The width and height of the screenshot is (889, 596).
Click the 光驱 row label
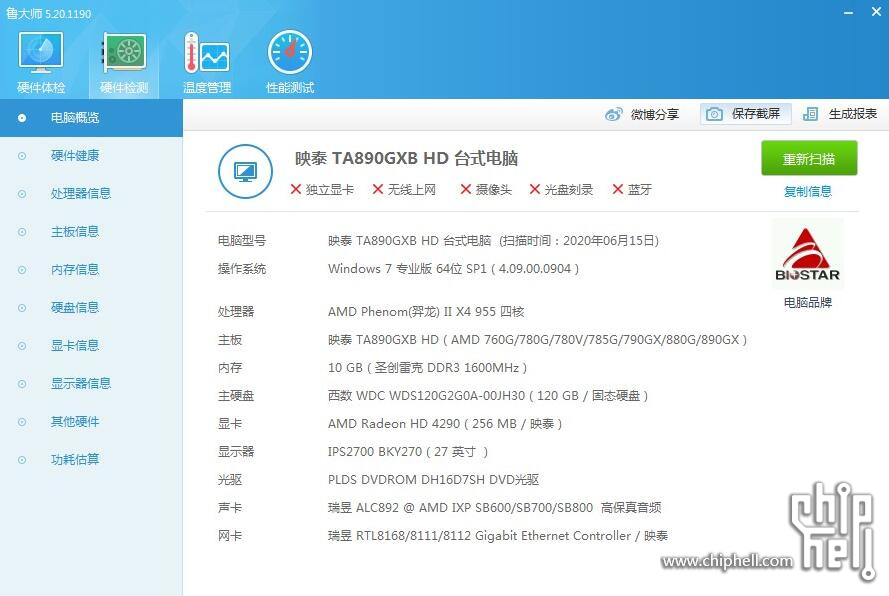click(230, 480)
